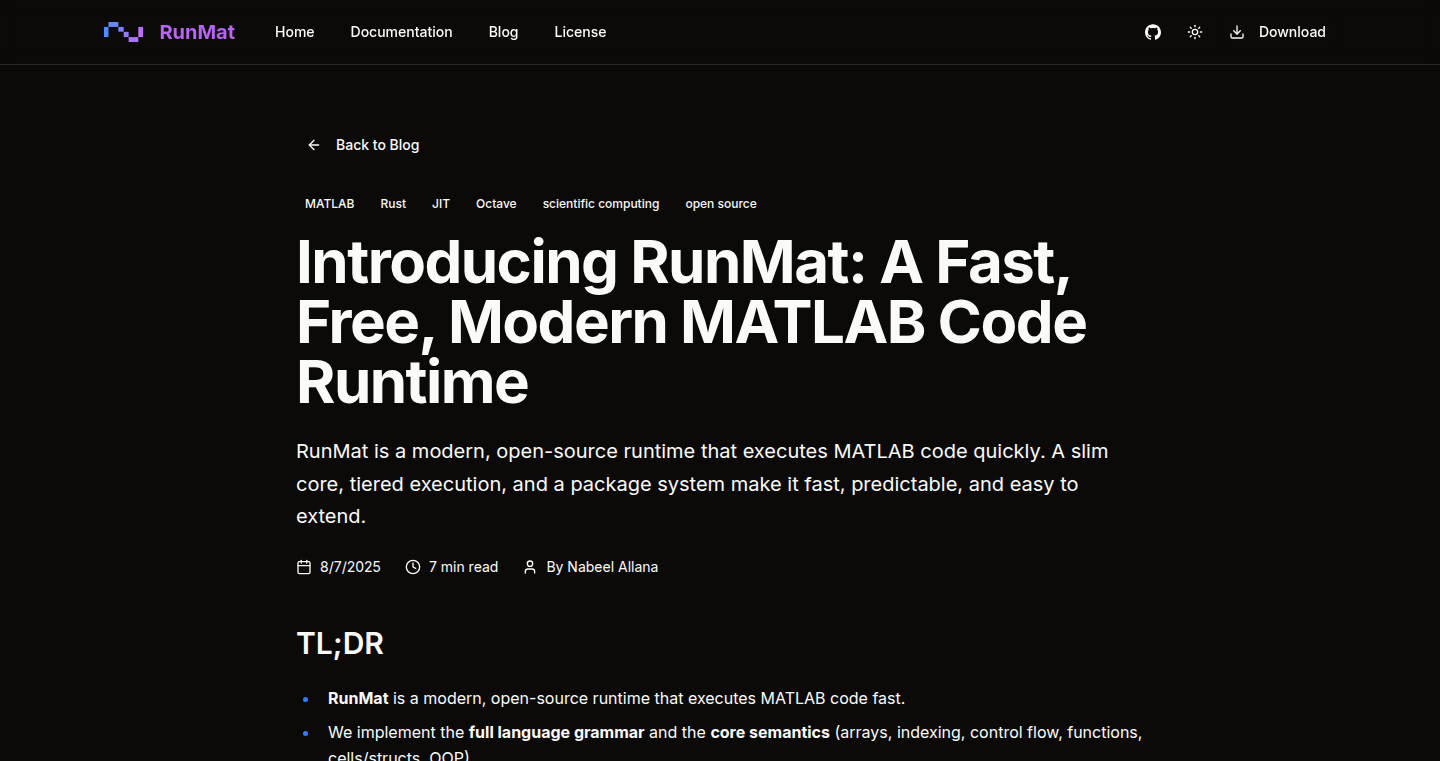Select the JIT tag
1440x761 pixels.
point(441,204)
